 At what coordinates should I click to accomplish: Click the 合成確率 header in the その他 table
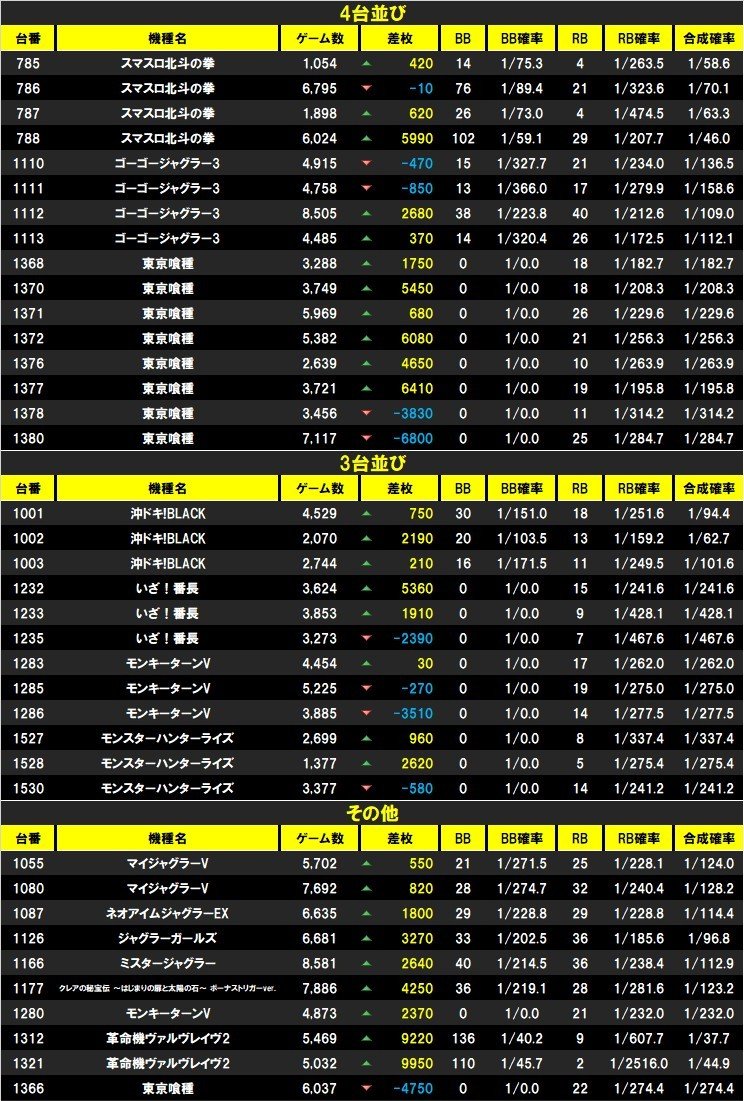[x=709, y=838]
